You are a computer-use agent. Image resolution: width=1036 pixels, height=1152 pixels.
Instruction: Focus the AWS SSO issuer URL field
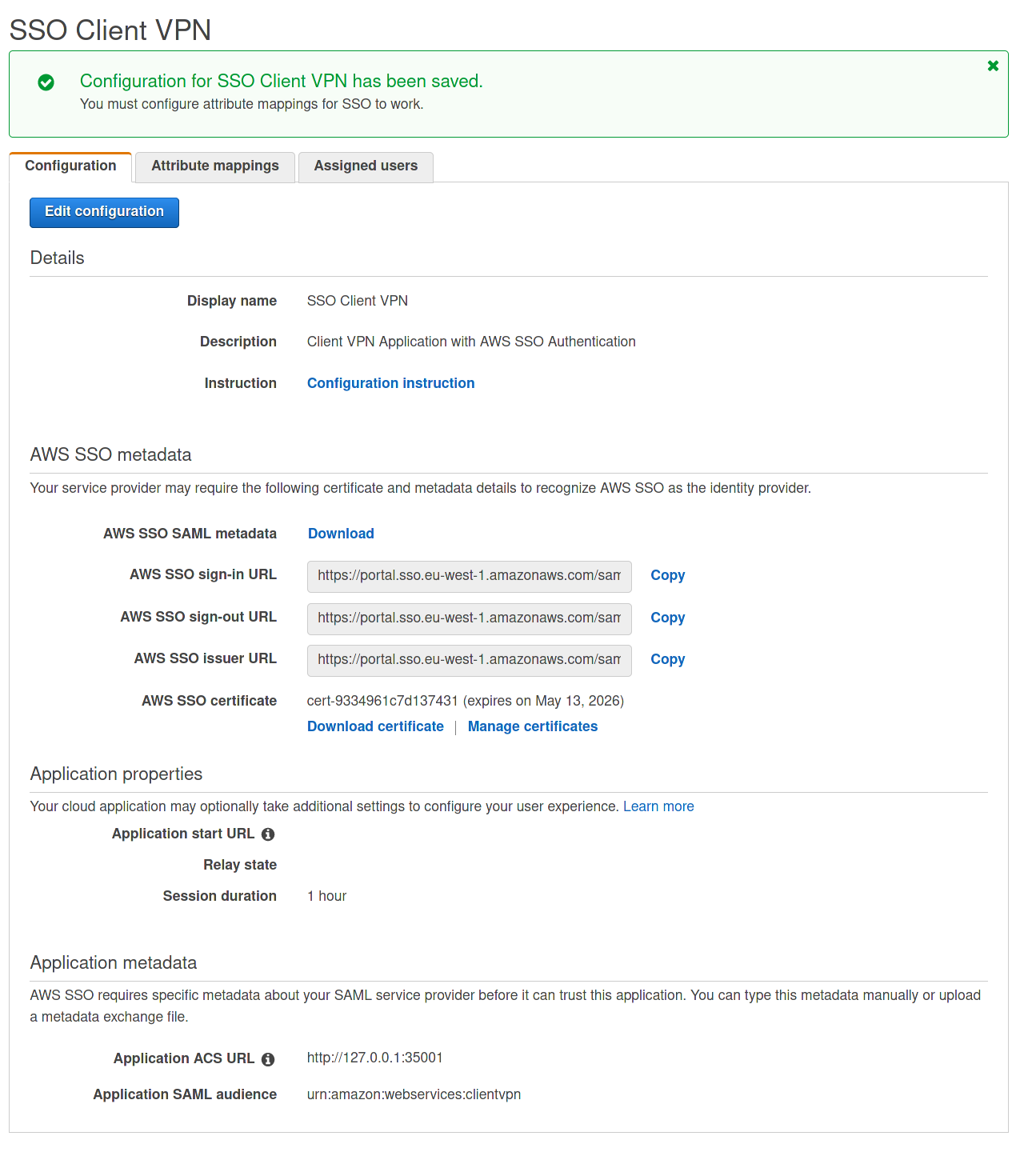coord(469,660)
